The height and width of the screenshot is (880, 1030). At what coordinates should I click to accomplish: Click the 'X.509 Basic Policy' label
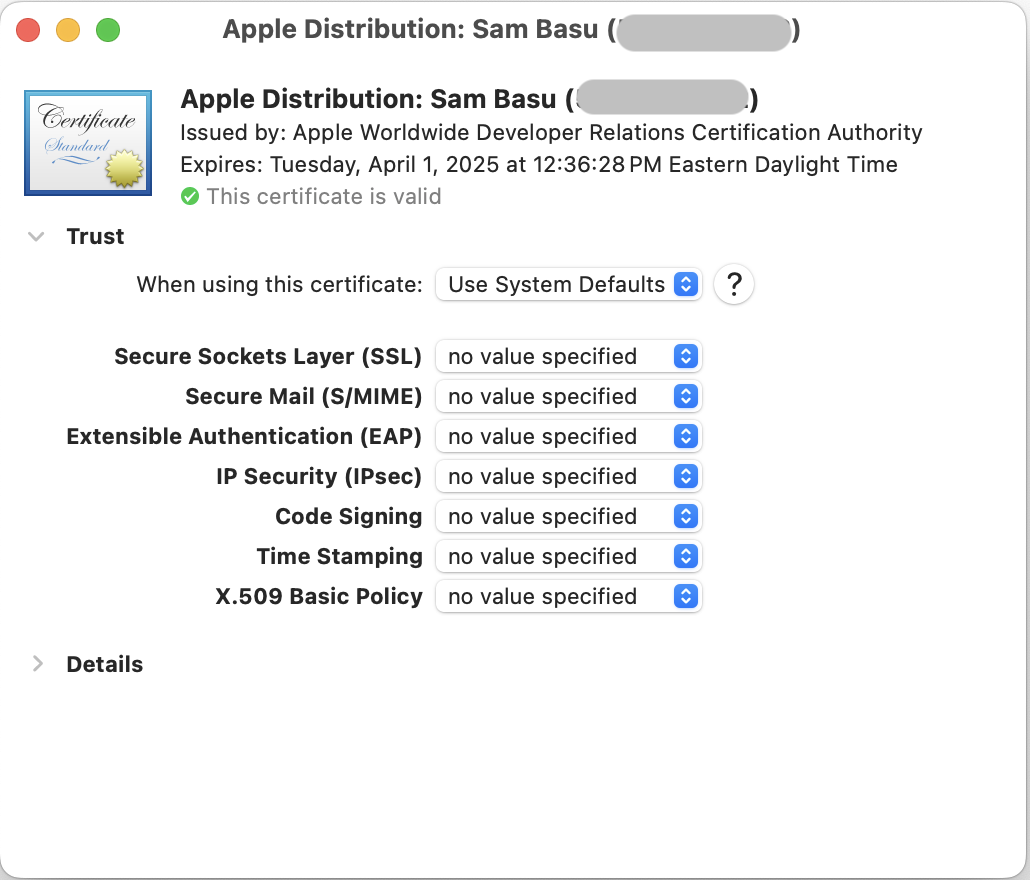pos(319,597)
